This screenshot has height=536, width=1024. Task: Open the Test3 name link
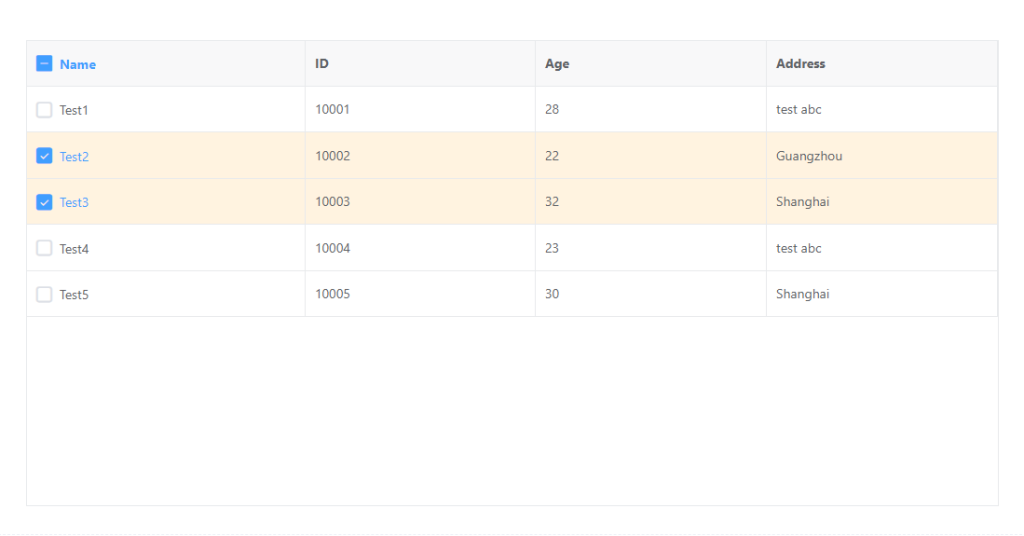pyautogui.click(x=74, y=202)
